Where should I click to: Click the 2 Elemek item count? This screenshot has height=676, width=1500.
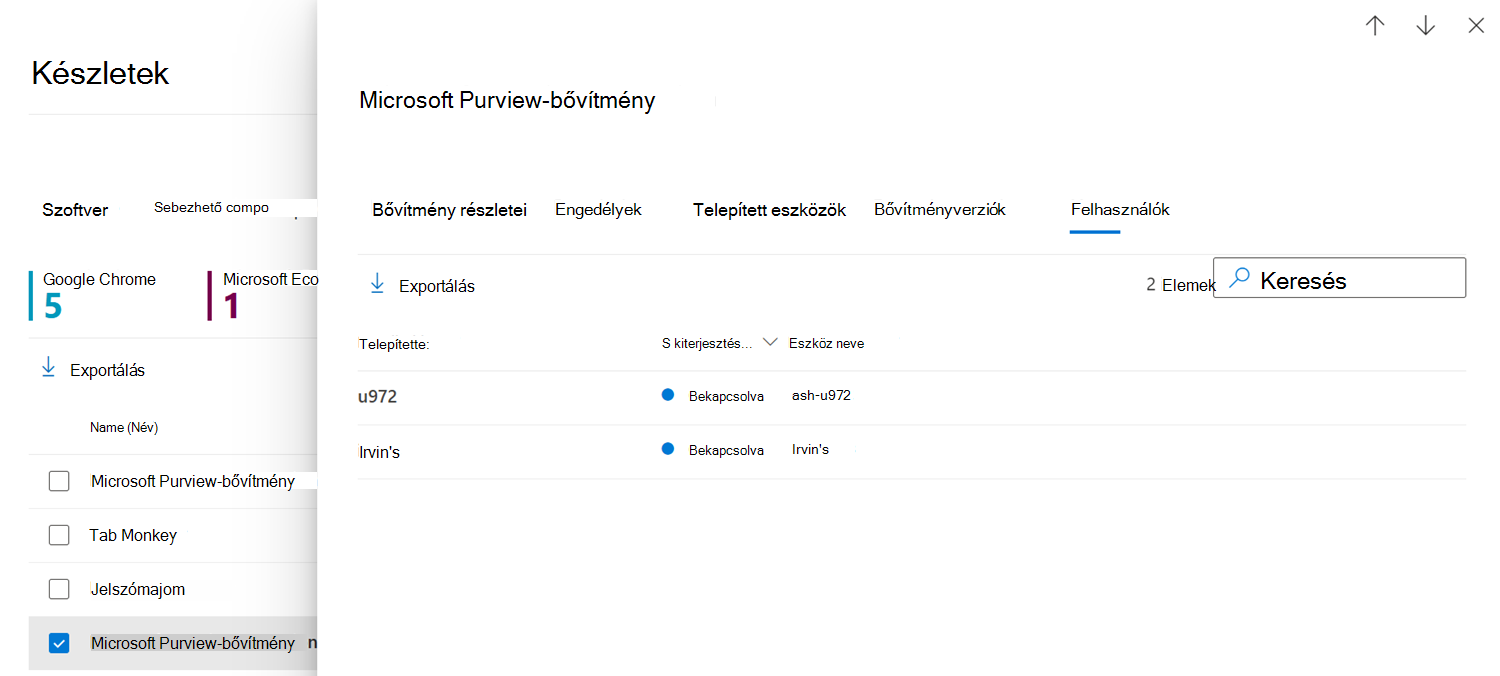(x=1181, y=285)
